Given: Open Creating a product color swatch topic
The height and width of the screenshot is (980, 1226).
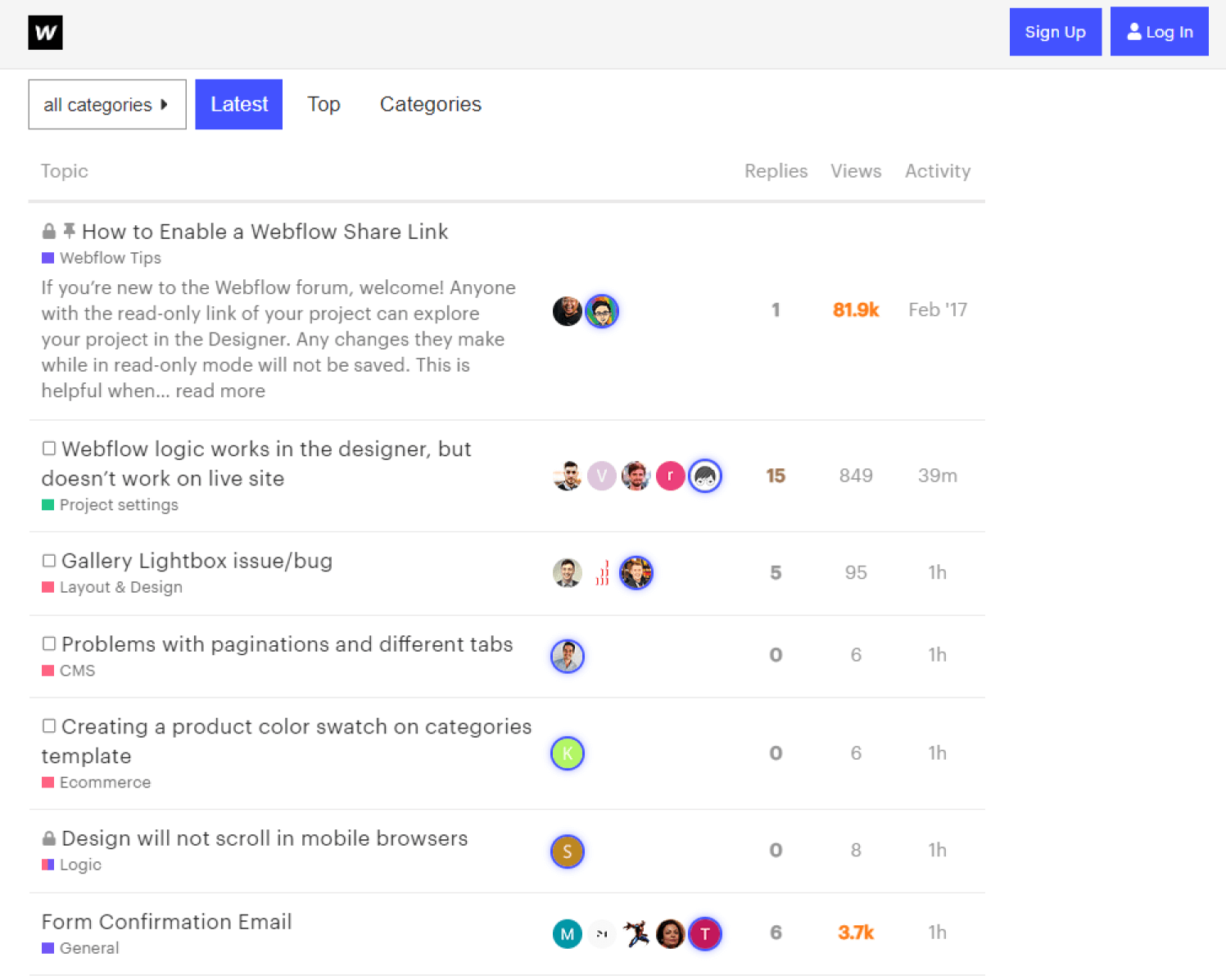Looking at the screenshot, I should click(287, 741).
